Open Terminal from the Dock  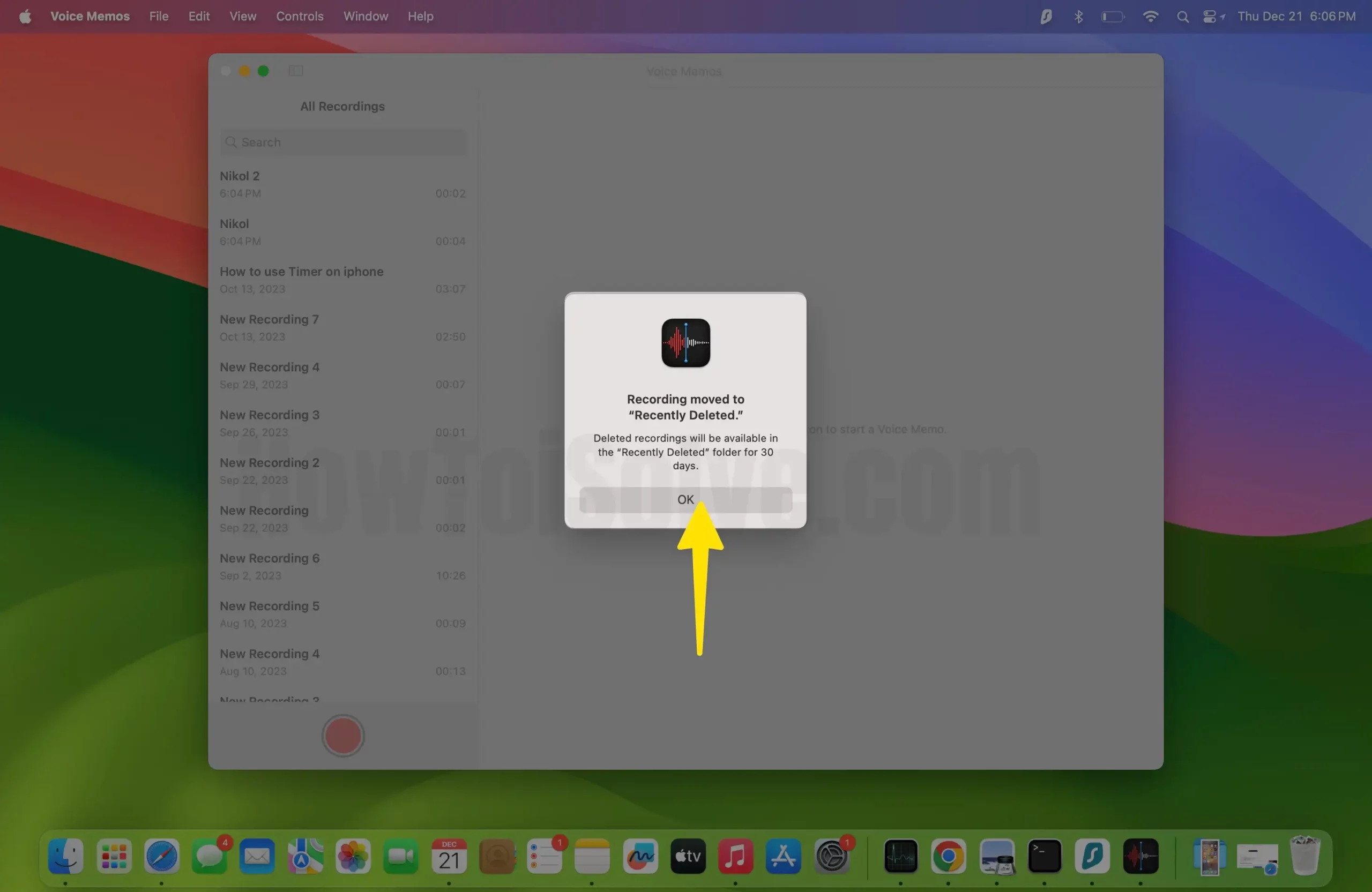(1045, 856)
